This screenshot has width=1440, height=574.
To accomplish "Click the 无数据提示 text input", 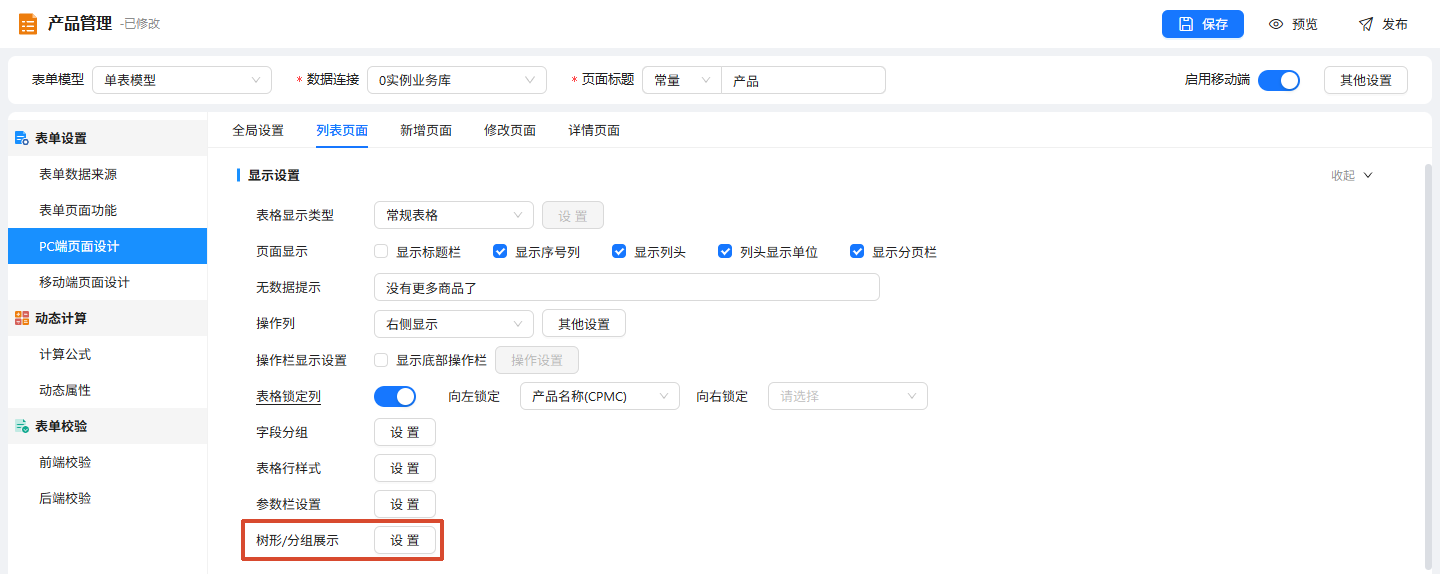I will click(627, 287).
